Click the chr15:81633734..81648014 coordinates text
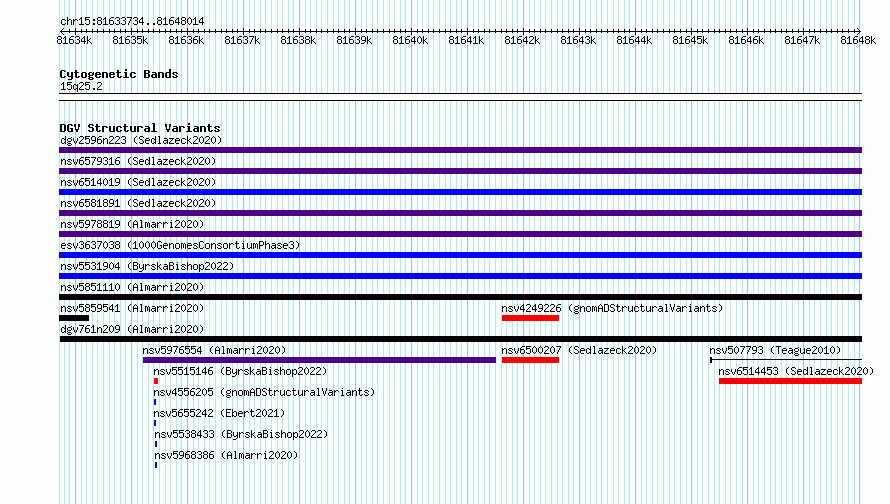Image resolution: width=890 pixels, height=504 pixels. point(132,22)
